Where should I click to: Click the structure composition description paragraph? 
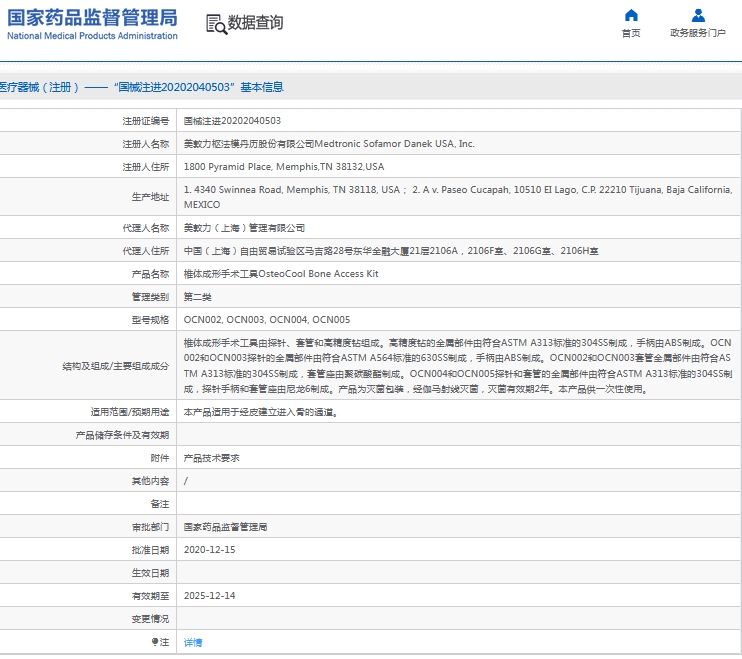[458, 366]
